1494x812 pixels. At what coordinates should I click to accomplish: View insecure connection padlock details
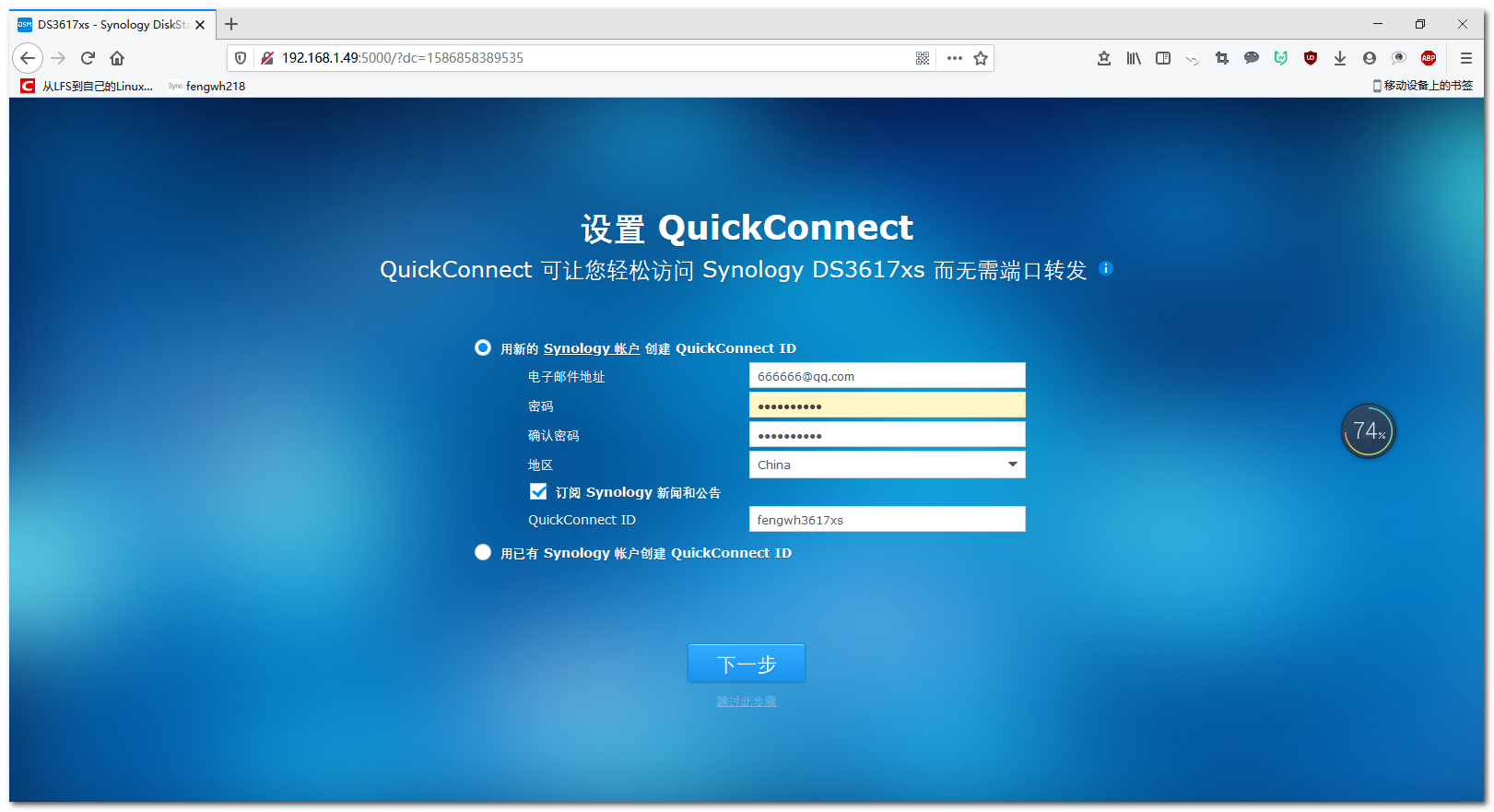pos(267,58)
